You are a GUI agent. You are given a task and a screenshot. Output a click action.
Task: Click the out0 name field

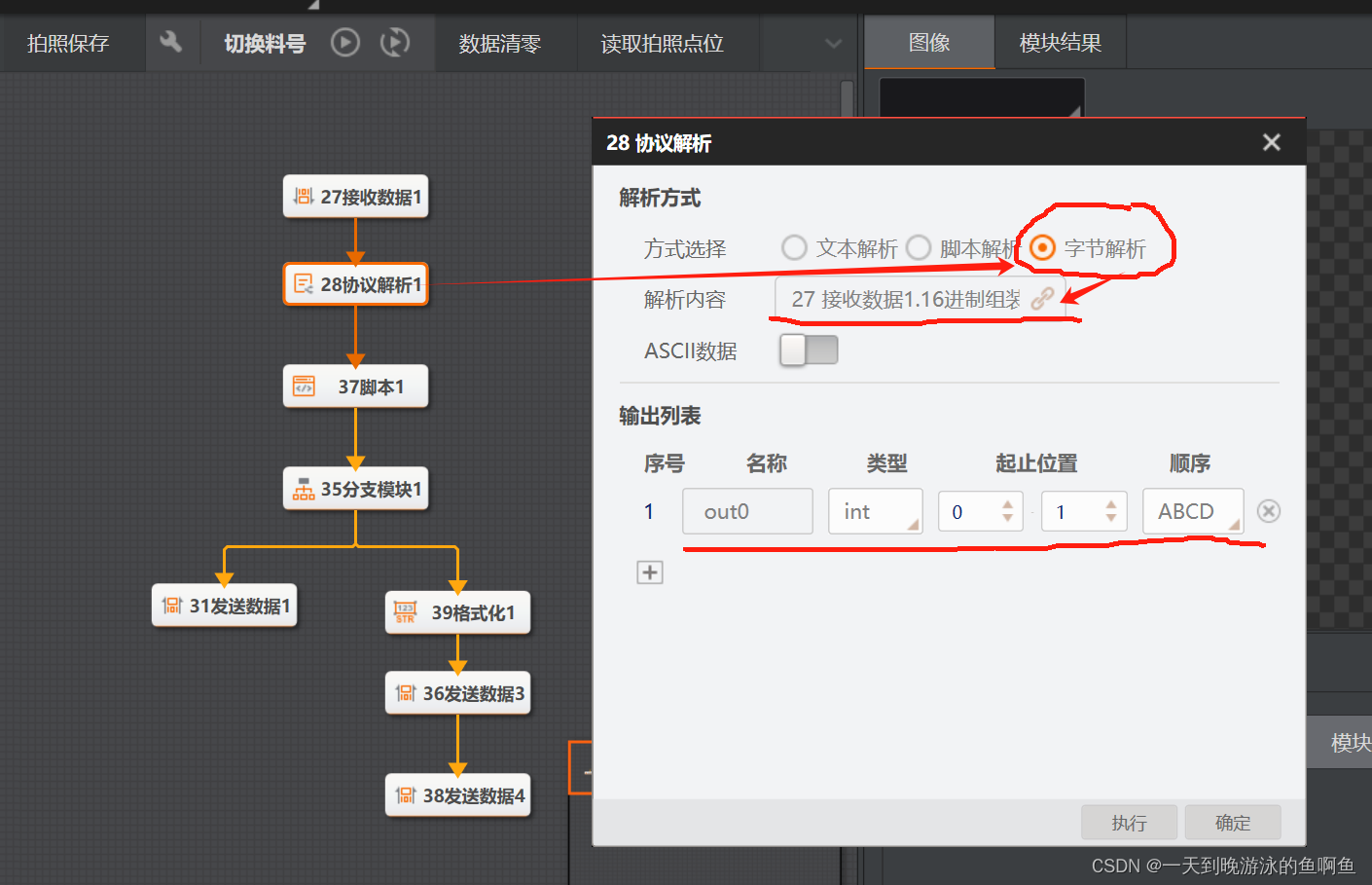pos(747,511)
